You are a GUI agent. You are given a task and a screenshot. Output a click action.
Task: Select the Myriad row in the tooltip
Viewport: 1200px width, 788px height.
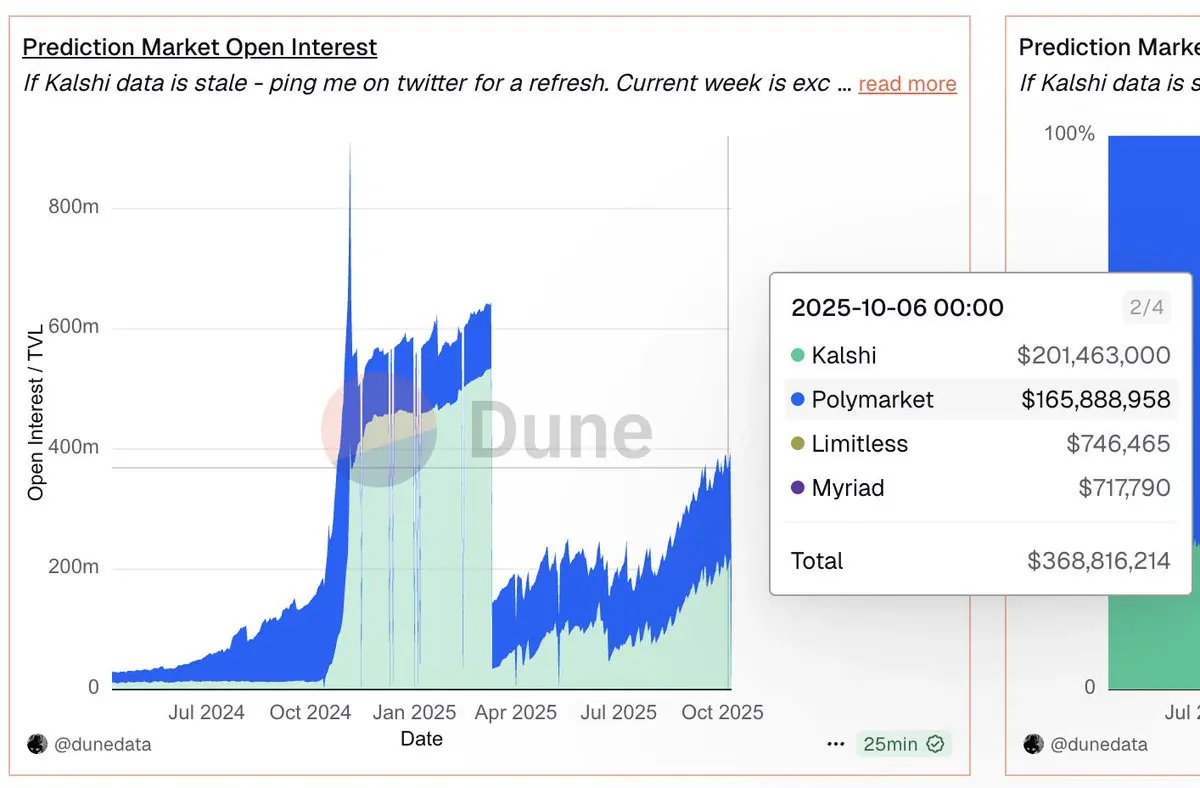pos(980,488)
